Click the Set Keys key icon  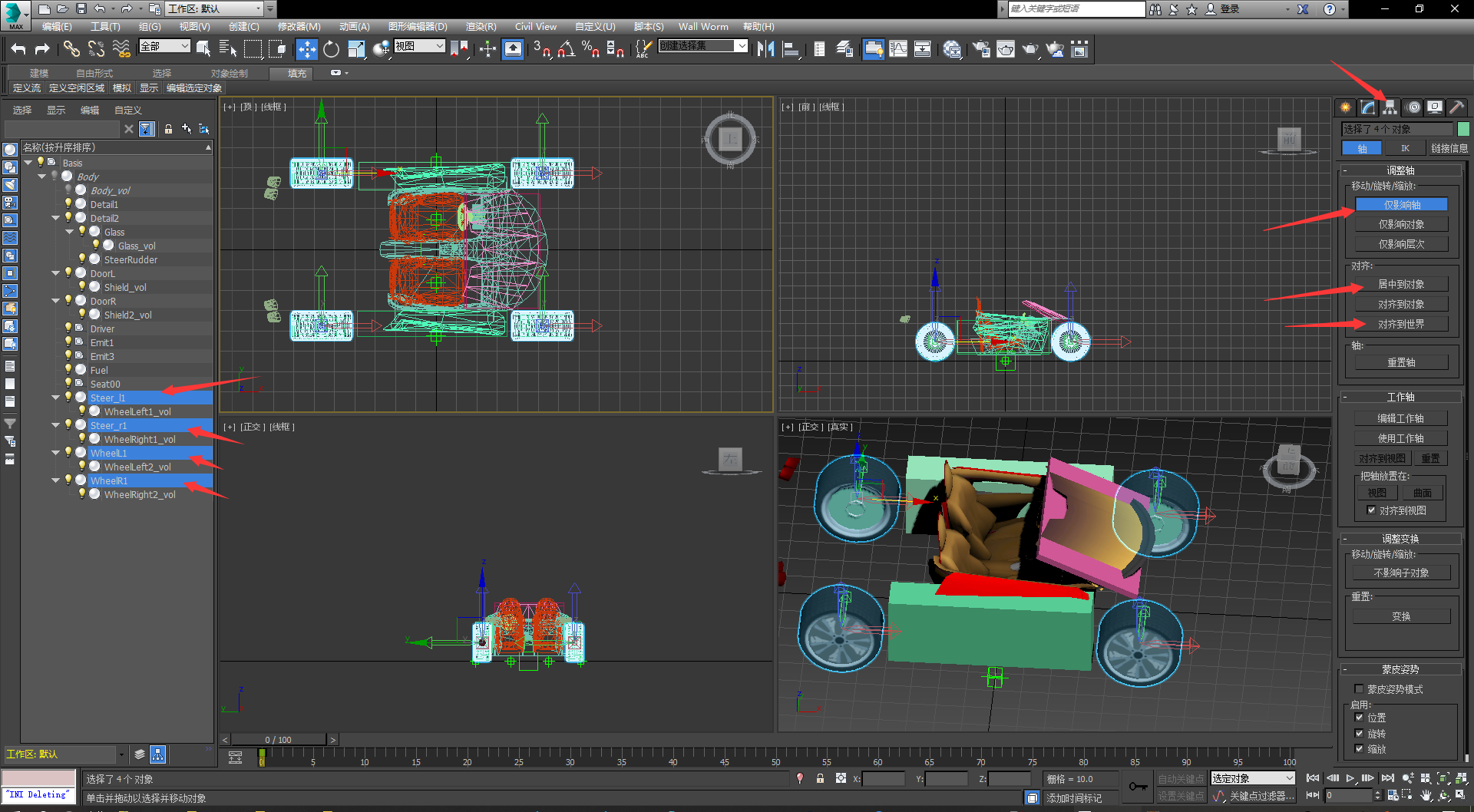point(1138,787)
